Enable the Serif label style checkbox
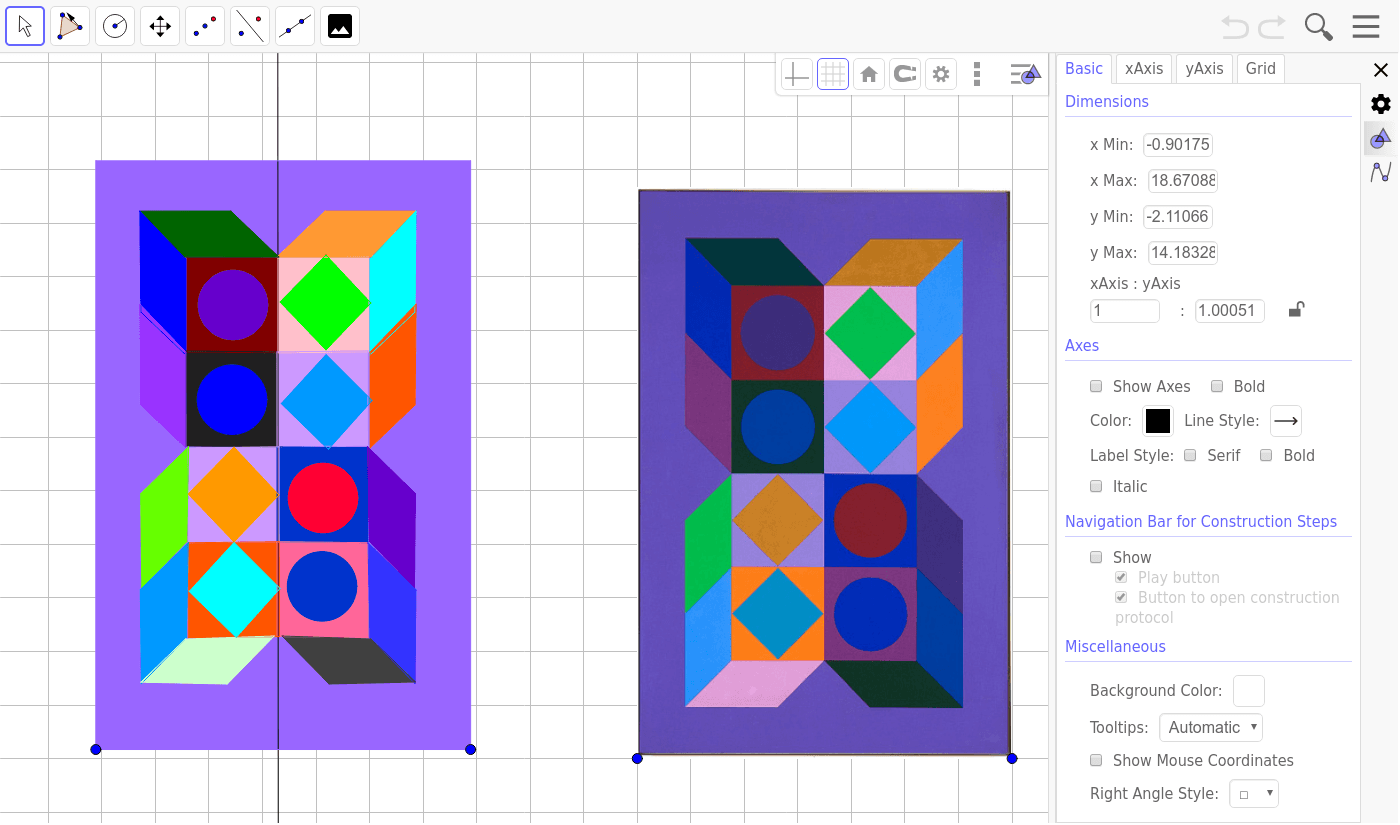This screenshot has height=825, width=1400. point(1190,455)
